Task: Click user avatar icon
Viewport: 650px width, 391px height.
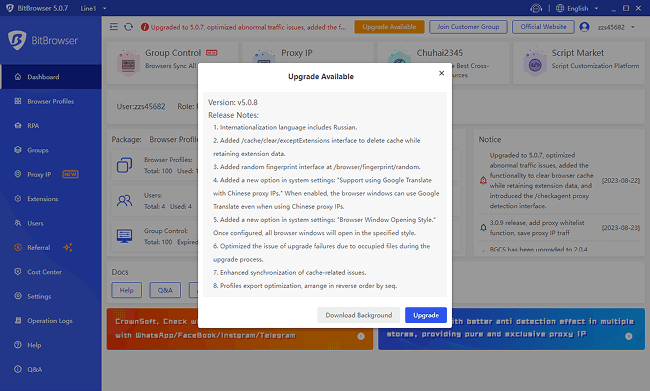Action: (x=585, y=27)
